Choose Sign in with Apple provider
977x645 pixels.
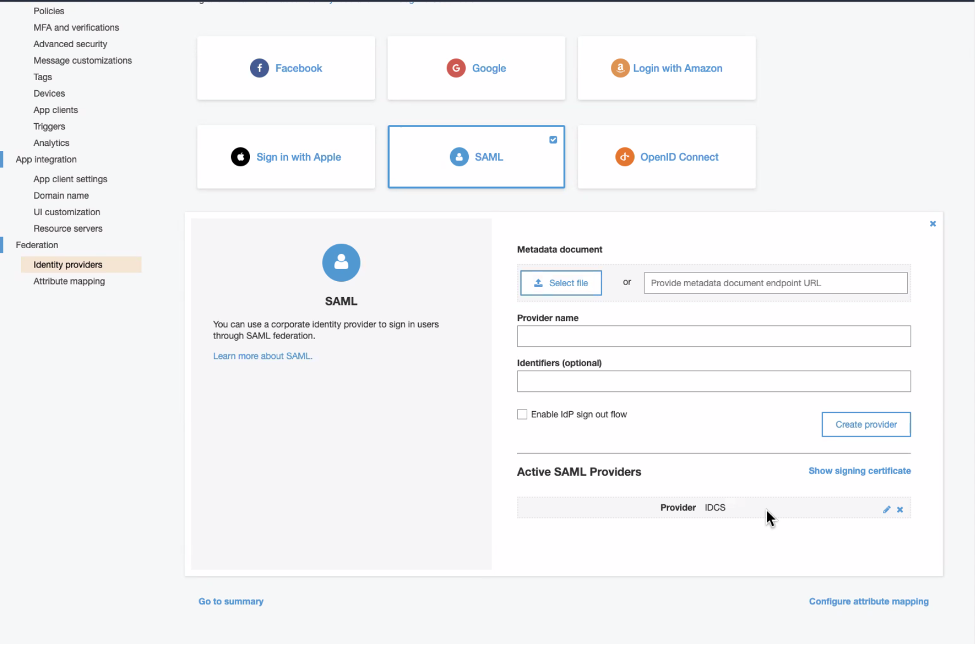[286, 157]
